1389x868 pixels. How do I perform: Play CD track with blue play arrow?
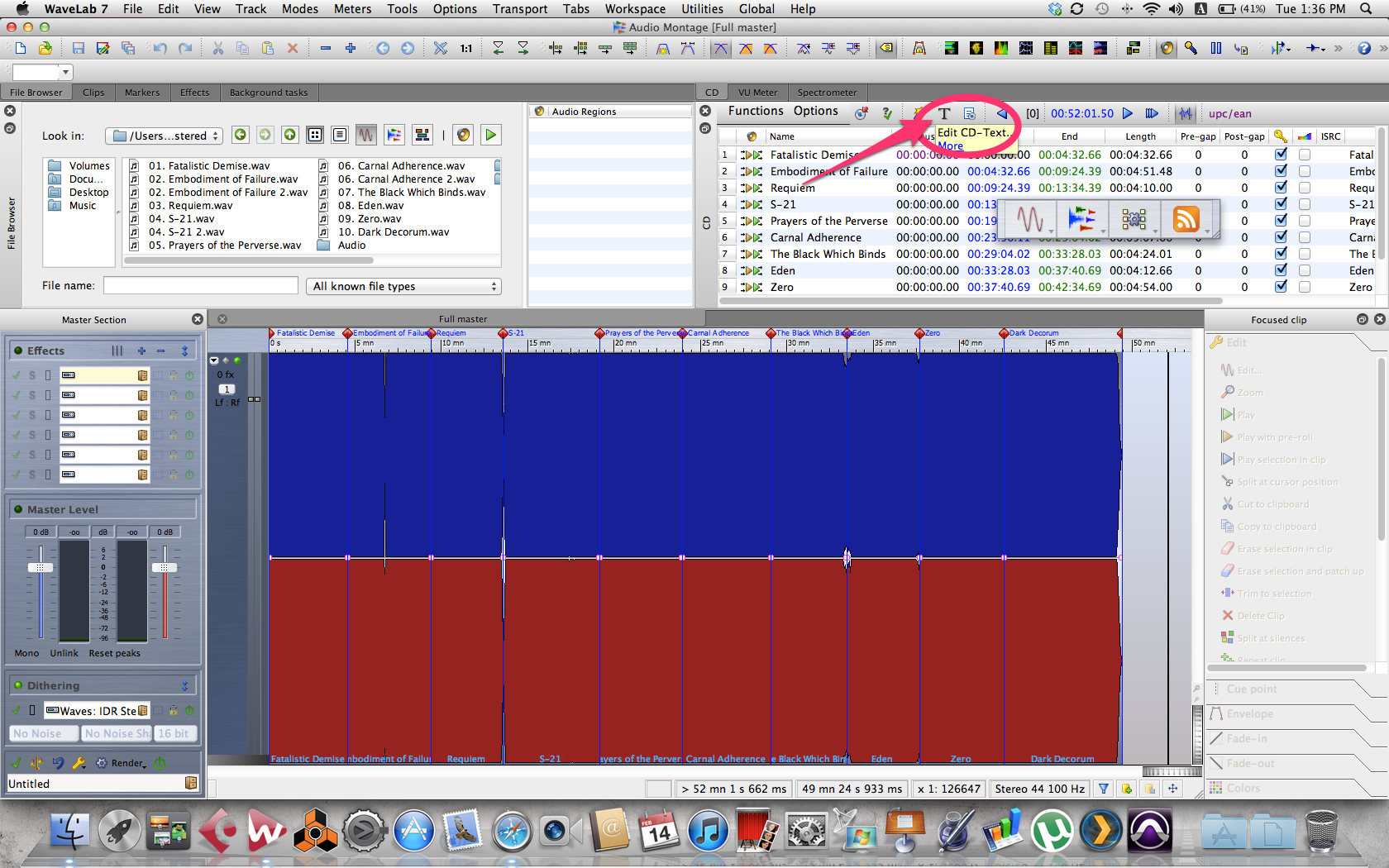[x=1128, y=114]
